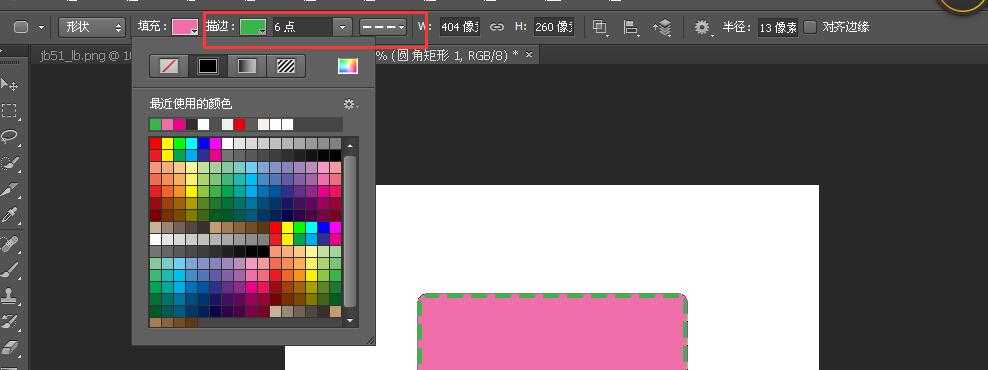The height and width of the screenshot is (370, 988).
Task: Click the stroke width field showing 6 点
Action: click(x=301, y=27)
